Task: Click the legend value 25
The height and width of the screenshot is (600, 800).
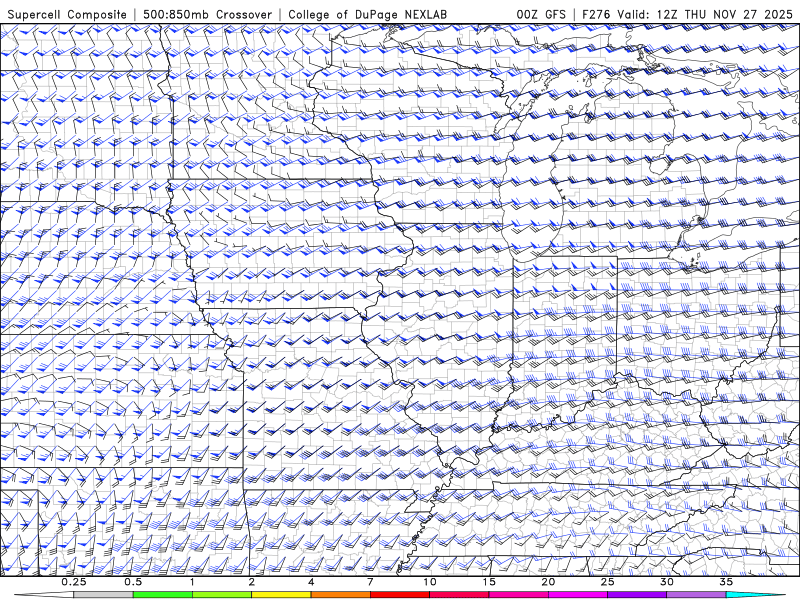Action: click(x=607, y=582)
